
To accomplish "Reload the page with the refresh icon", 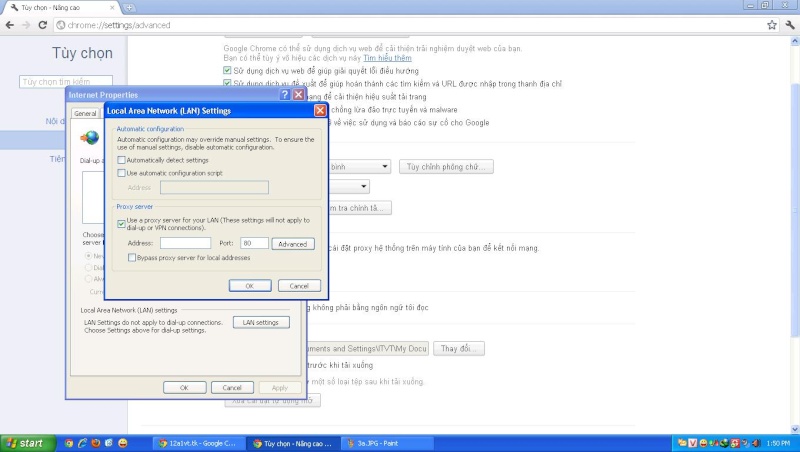I will 43,25.
